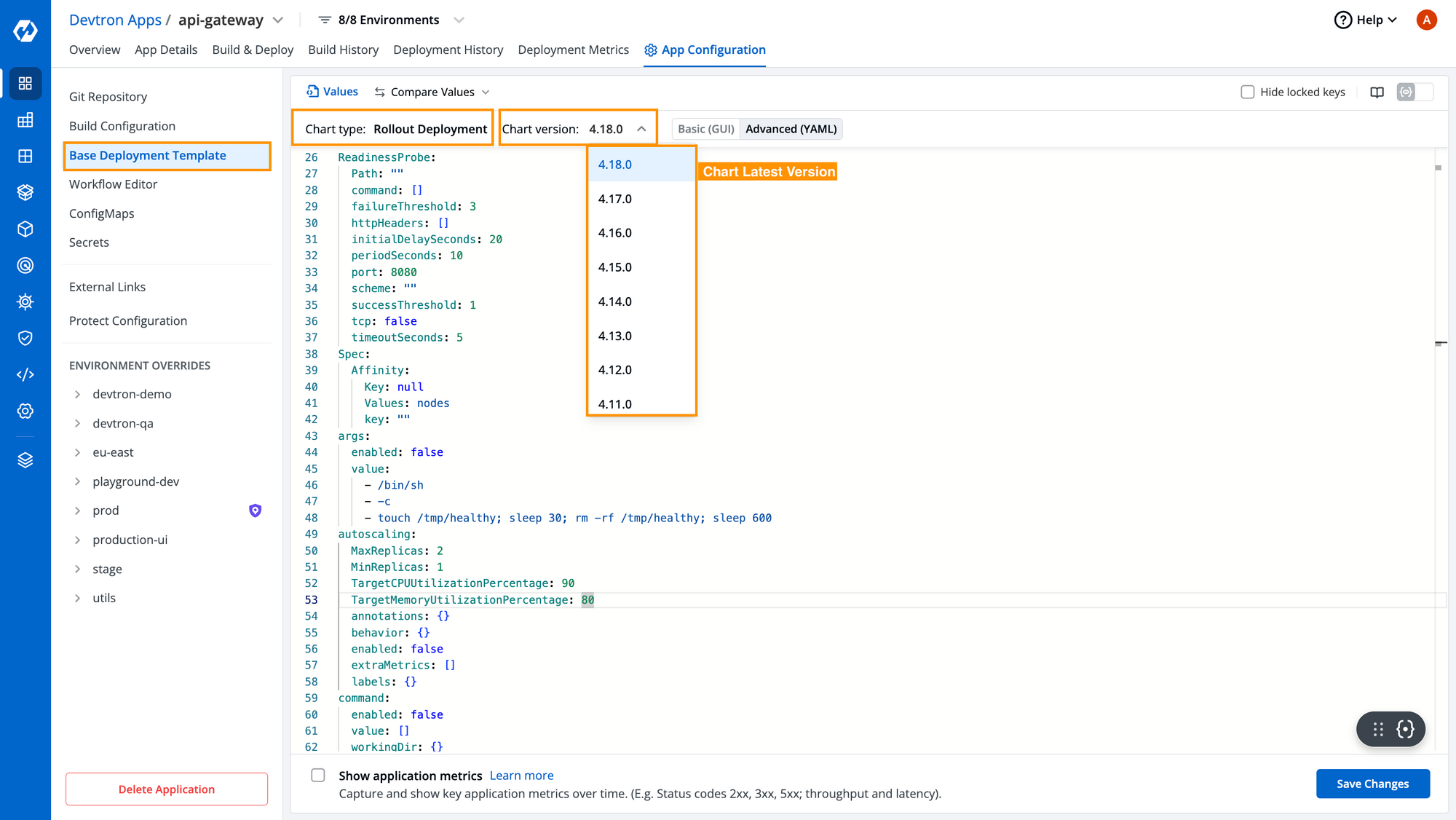Expand the prod environment override
The width and height of the screenshot is (1456, 820).
tap(78, 511)
